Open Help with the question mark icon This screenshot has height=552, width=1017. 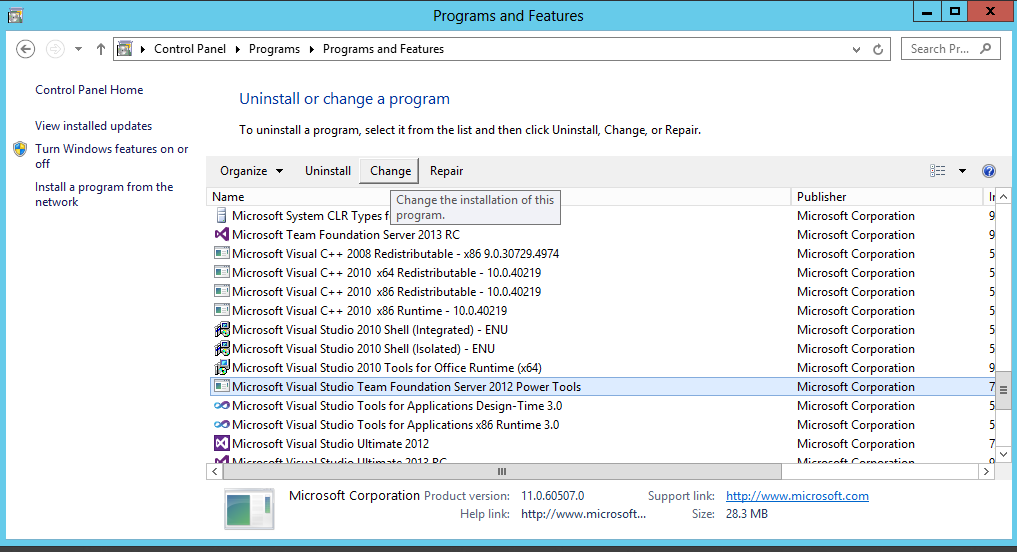tap(988, 171)
